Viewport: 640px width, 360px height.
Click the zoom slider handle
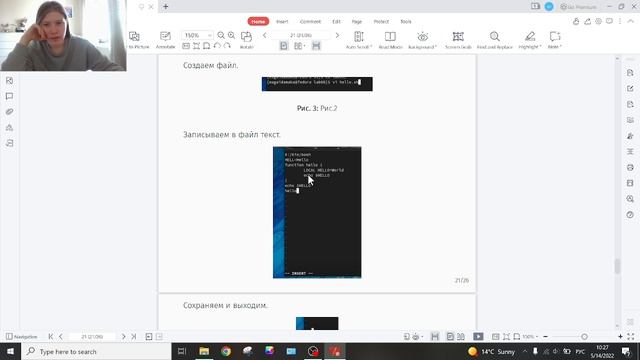pos(584,337)
